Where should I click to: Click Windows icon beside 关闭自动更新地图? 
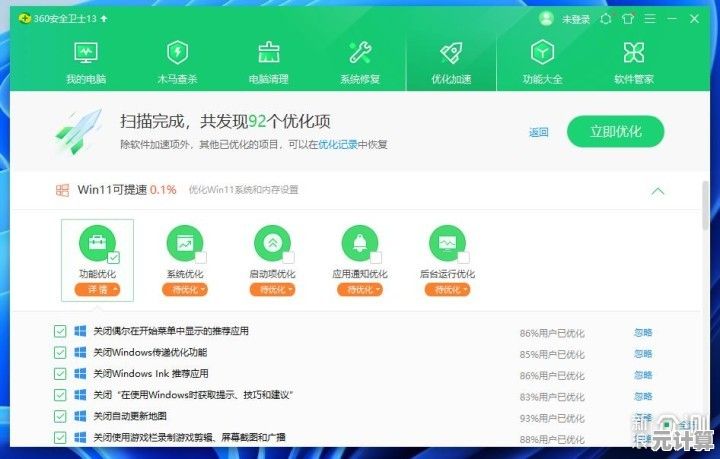coord(80,416)
